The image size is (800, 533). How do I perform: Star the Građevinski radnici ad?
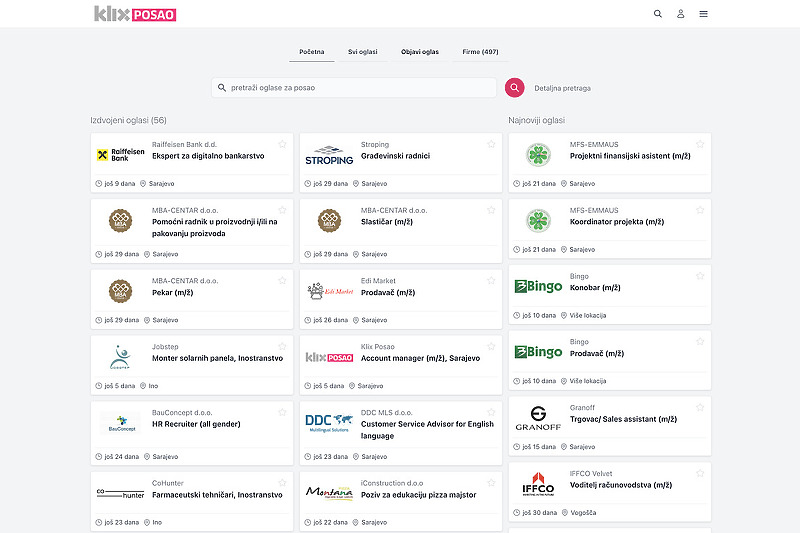pos(491,144)
